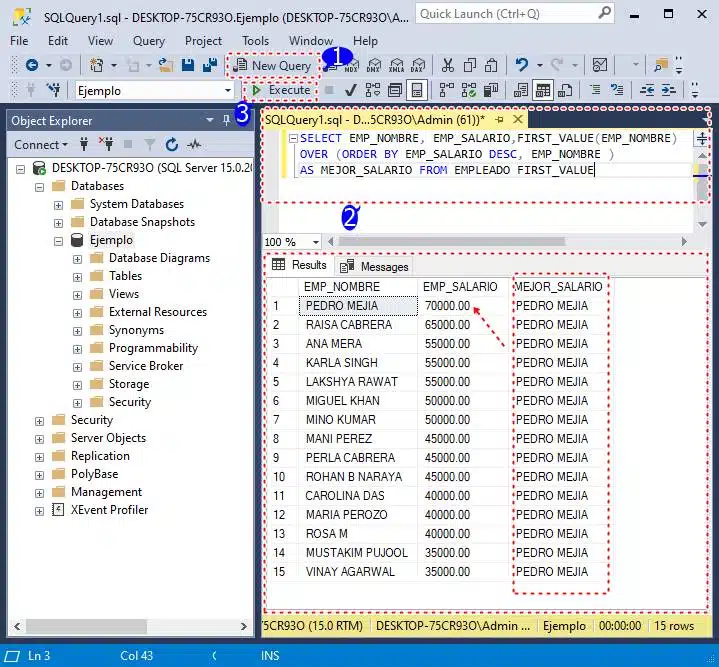Image resolution: width=719 pixels, height=667 pixels.
Task: Click the Quick Launch search field
Action: 515,14
